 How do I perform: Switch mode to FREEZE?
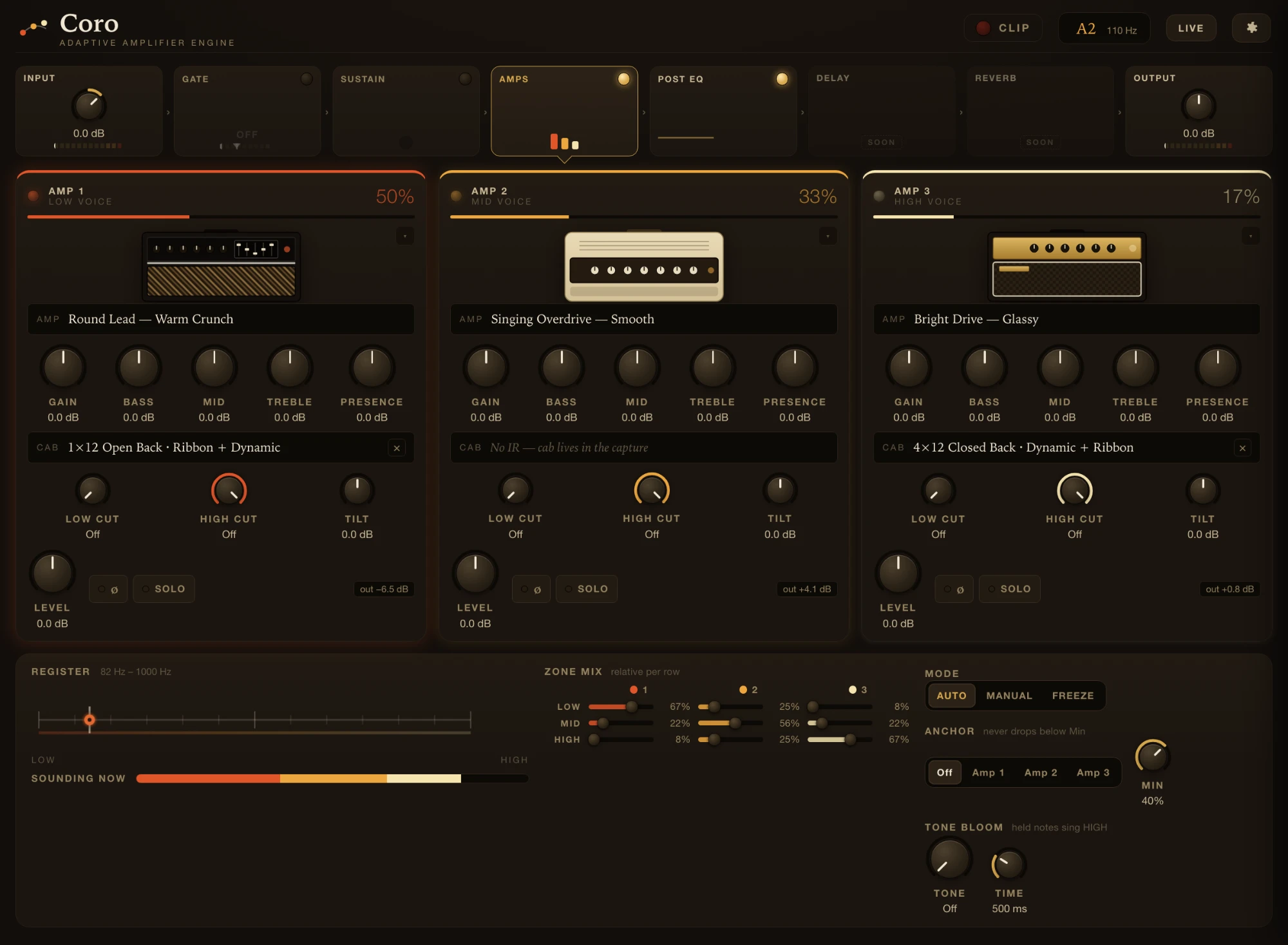(1073, 696)
